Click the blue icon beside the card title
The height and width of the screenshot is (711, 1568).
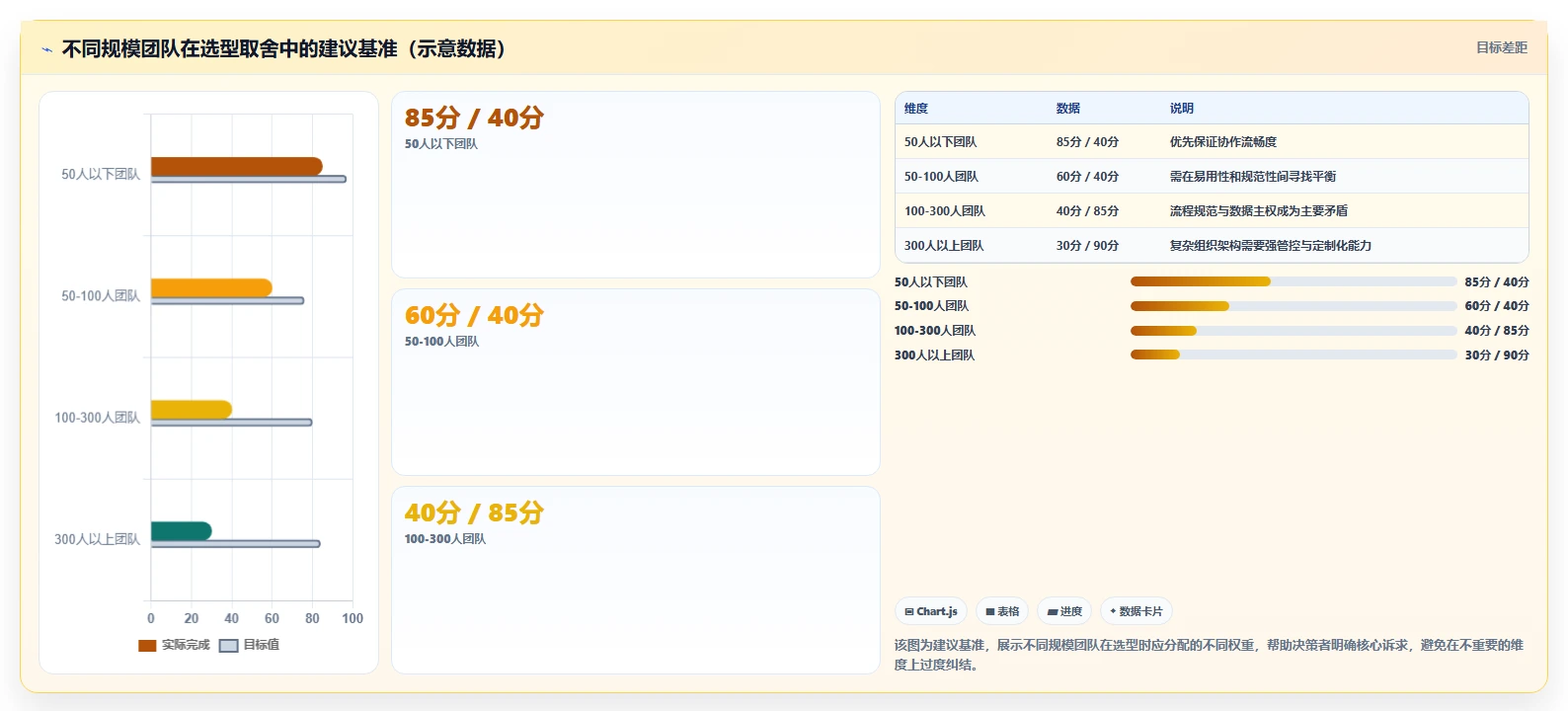(46, 49)
